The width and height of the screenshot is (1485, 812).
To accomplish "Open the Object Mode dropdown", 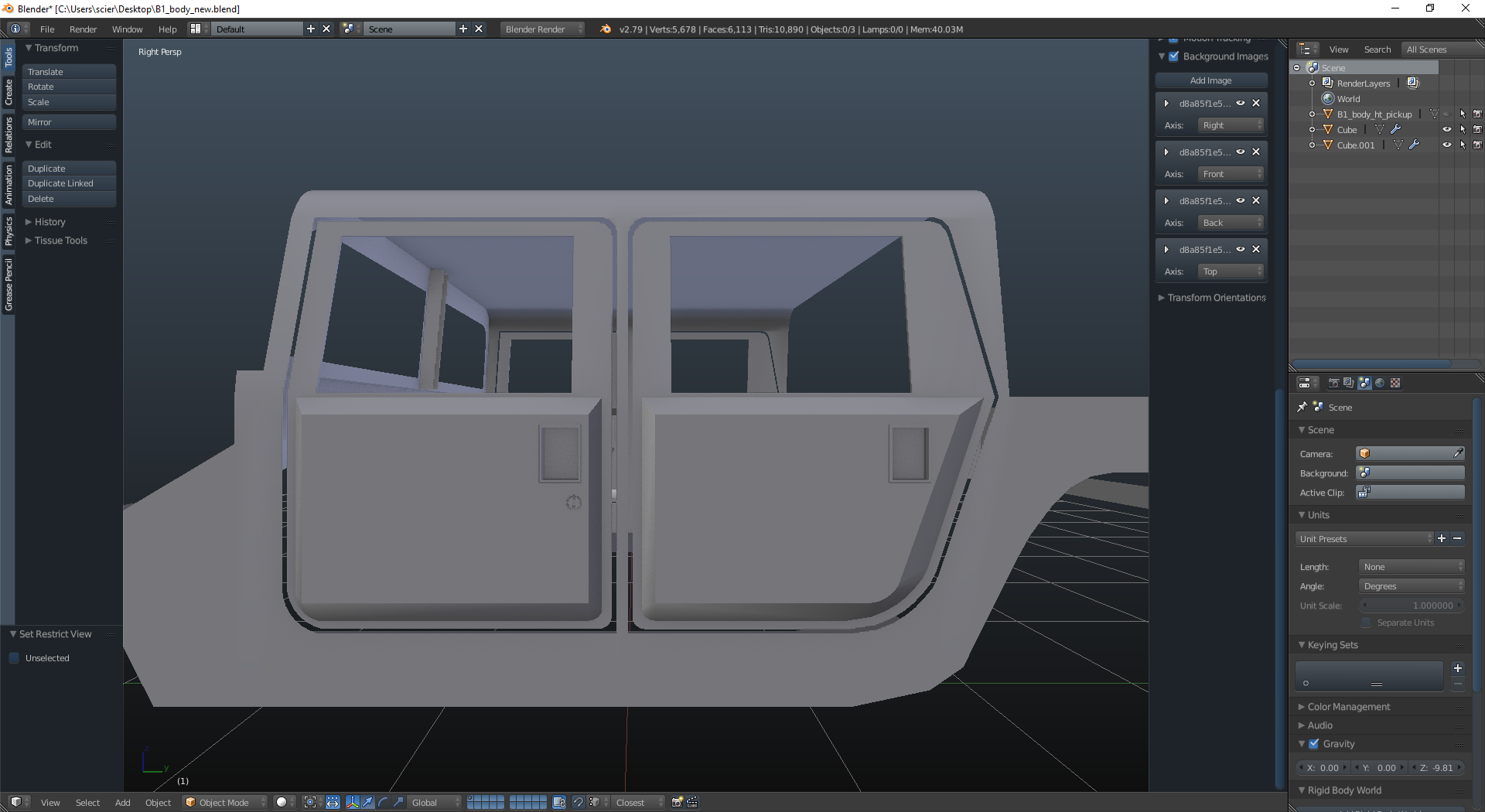I will pyautogui.click(x=225, y=802).
